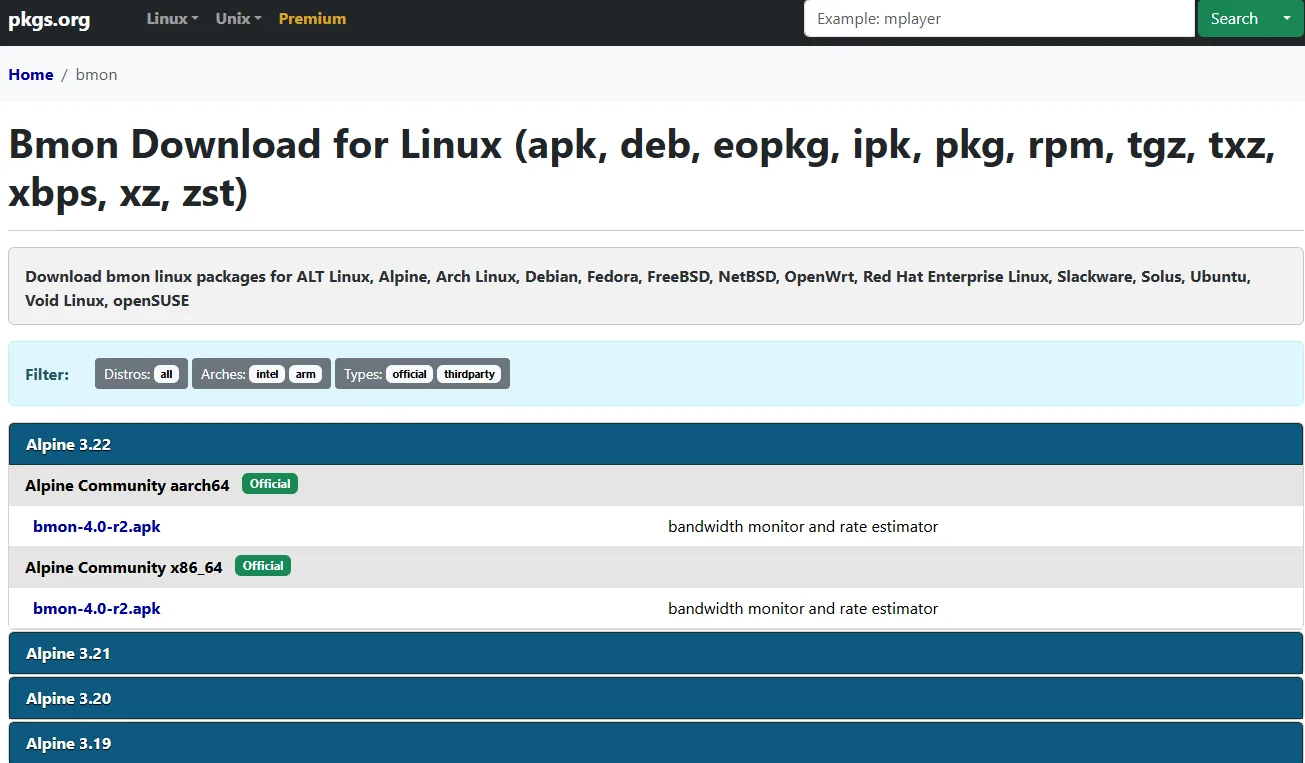1305x763 pixels.
Task: Toggle the 'intel' architecture filter
Action: [267, 374]
